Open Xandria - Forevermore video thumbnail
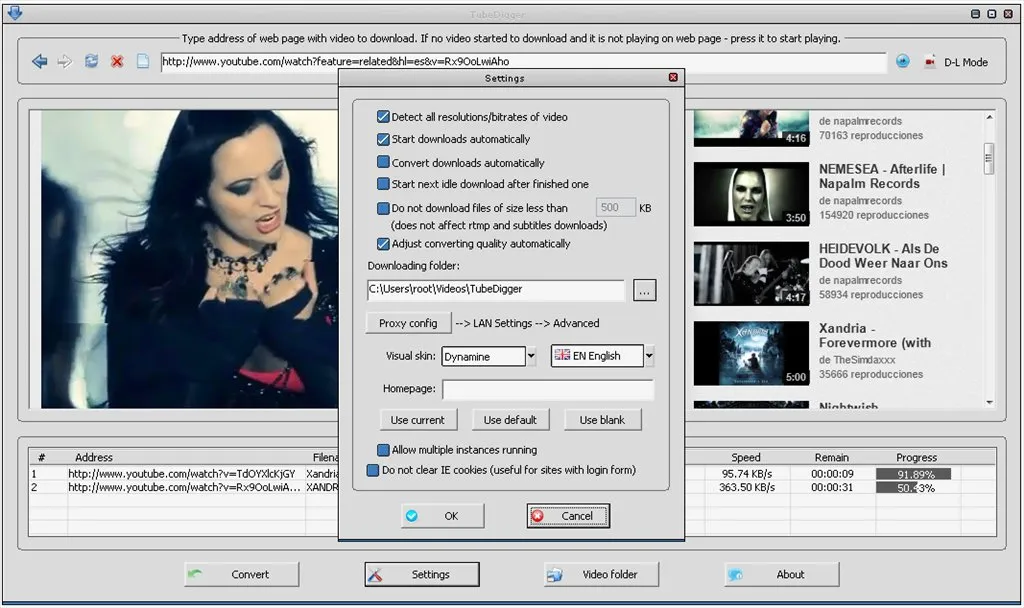 pos(751,353)
